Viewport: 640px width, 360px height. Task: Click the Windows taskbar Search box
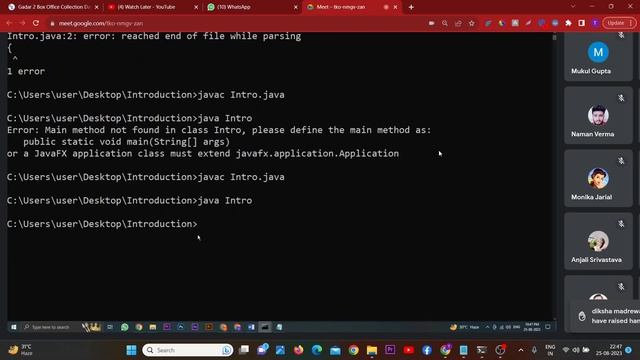click(188, 350)
